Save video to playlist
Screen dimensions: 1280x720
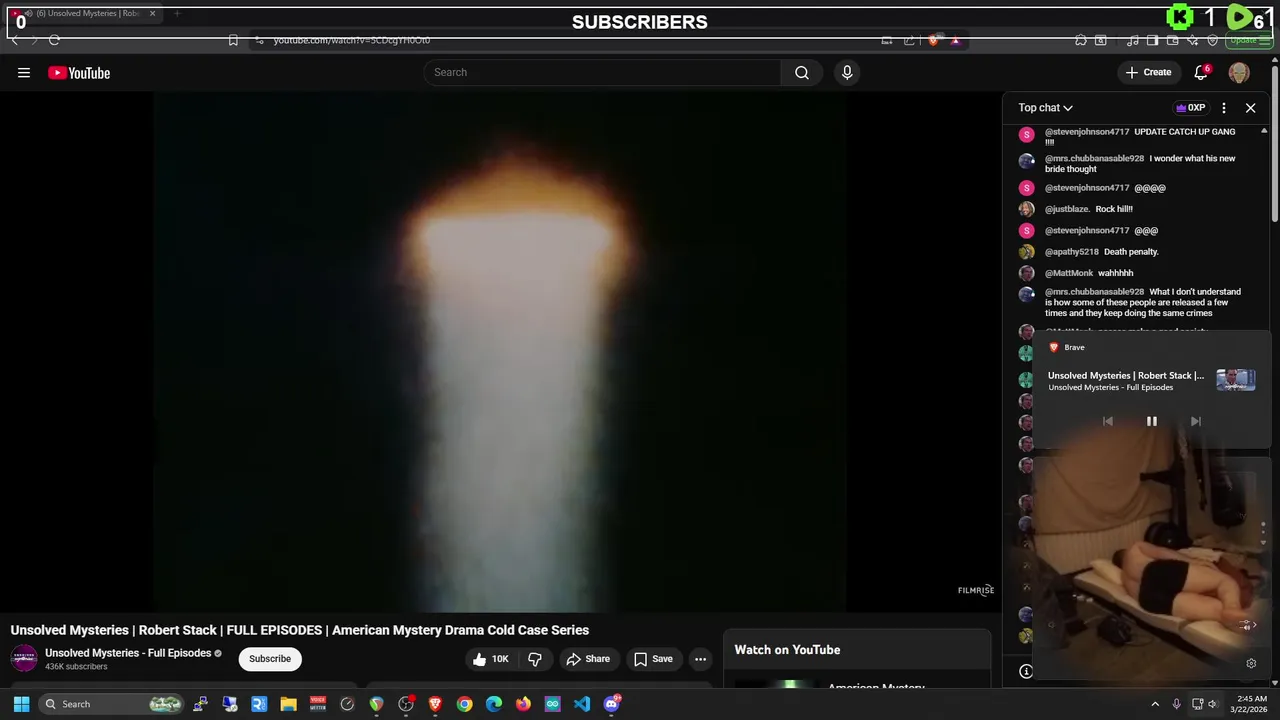[653, 659]
